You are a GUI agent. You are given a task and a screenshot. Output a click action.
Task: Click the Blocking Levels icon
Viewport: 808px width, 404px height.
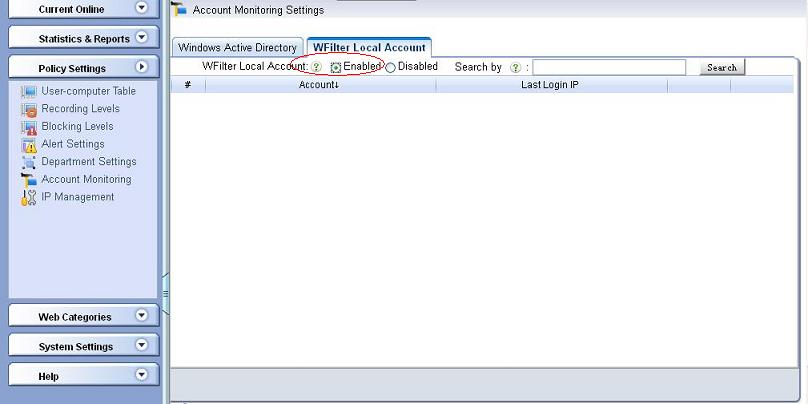[x=29, y=127]
